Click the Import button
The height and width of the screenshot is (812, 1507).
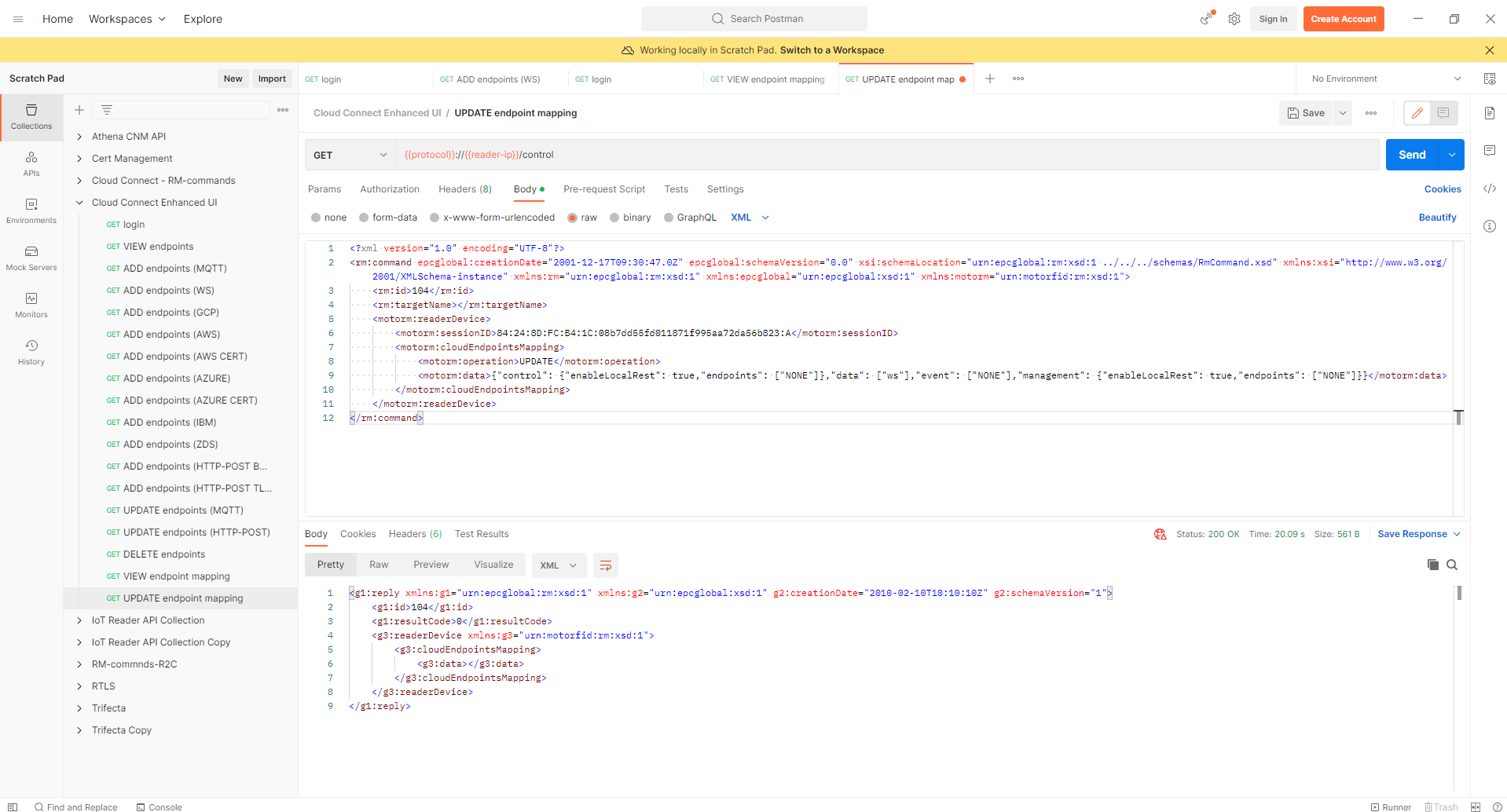point(272,79)
